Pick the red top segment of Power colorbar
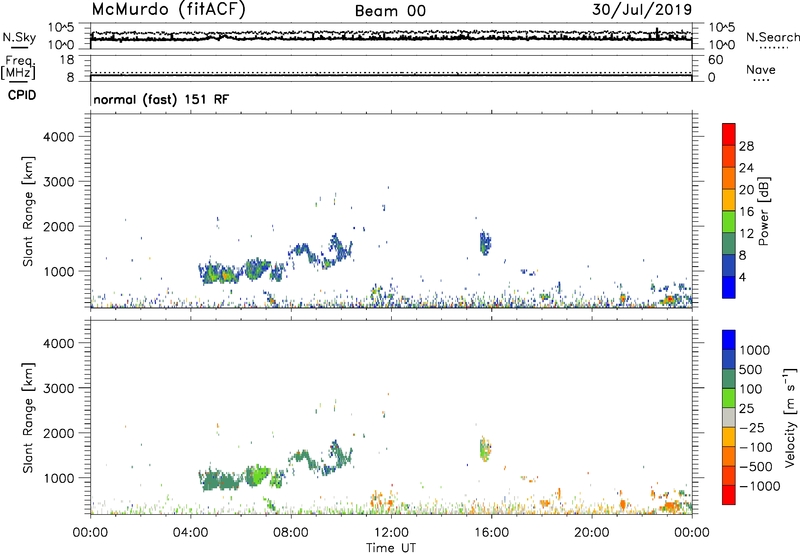 [x=729, y=135]
